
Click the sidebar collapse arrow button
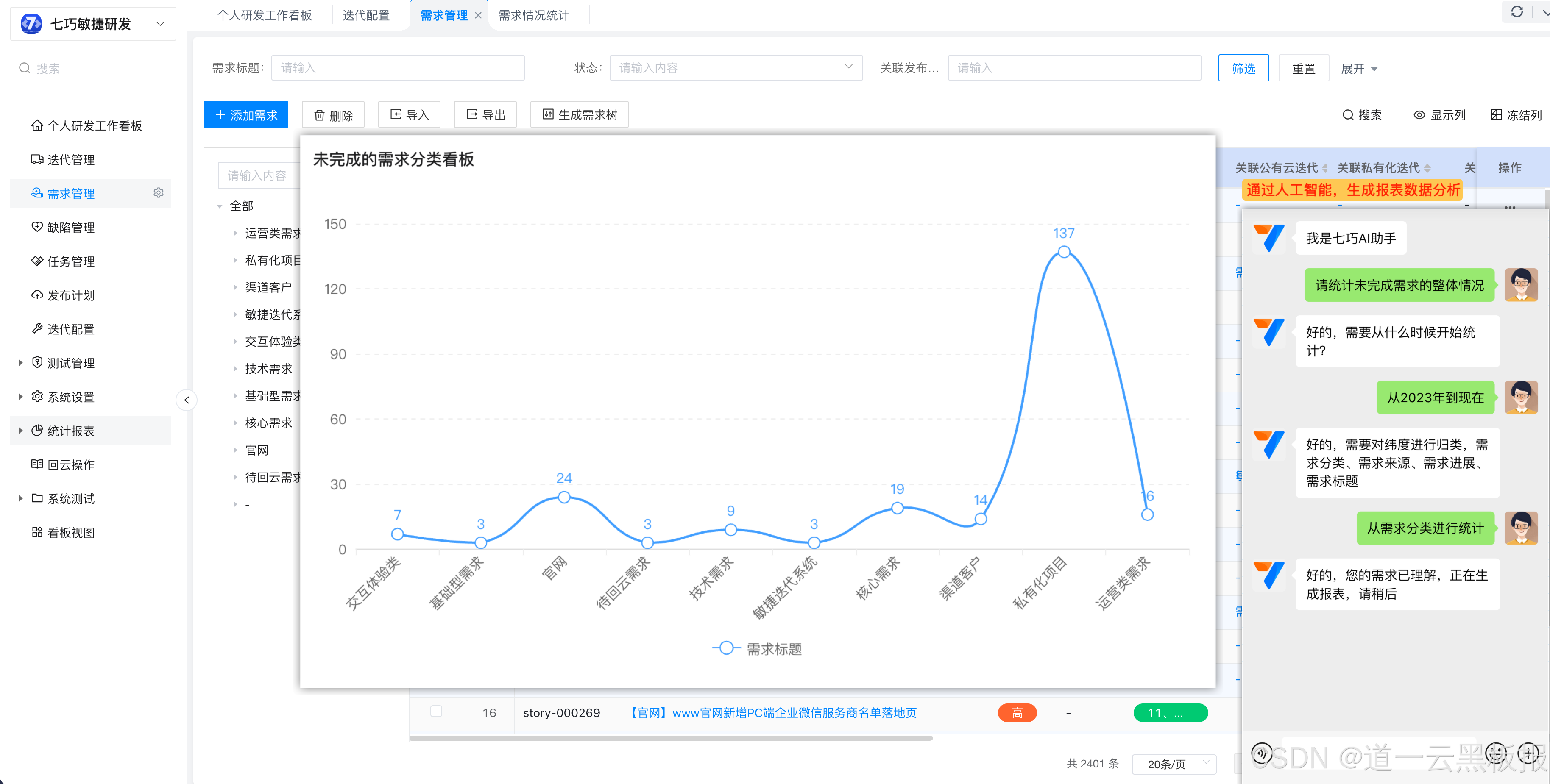187,400
